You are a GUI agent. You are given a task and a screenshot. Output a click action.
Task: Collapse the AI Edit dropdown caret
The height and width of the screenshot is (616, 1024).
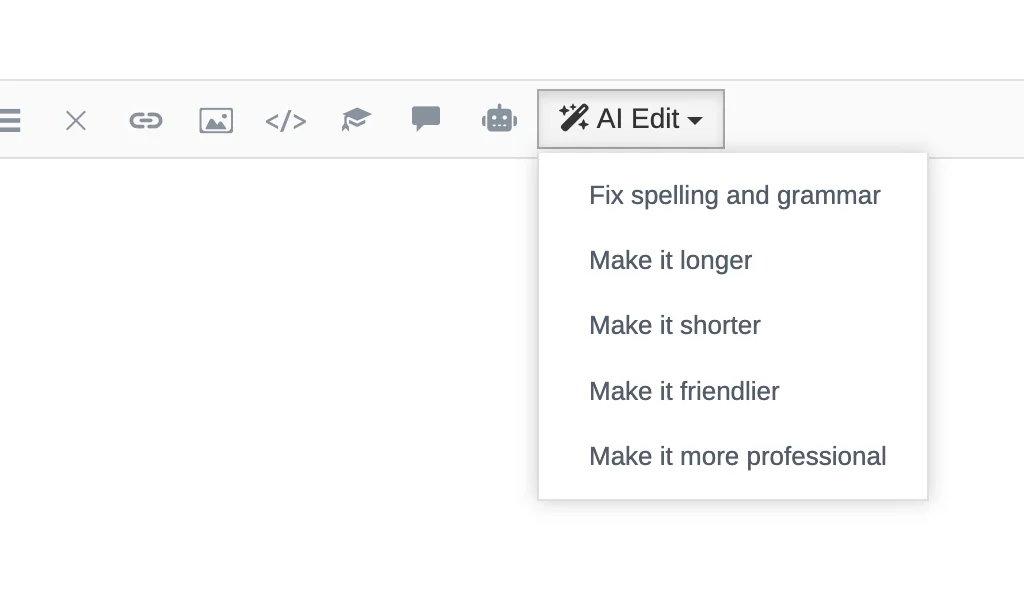696,120
